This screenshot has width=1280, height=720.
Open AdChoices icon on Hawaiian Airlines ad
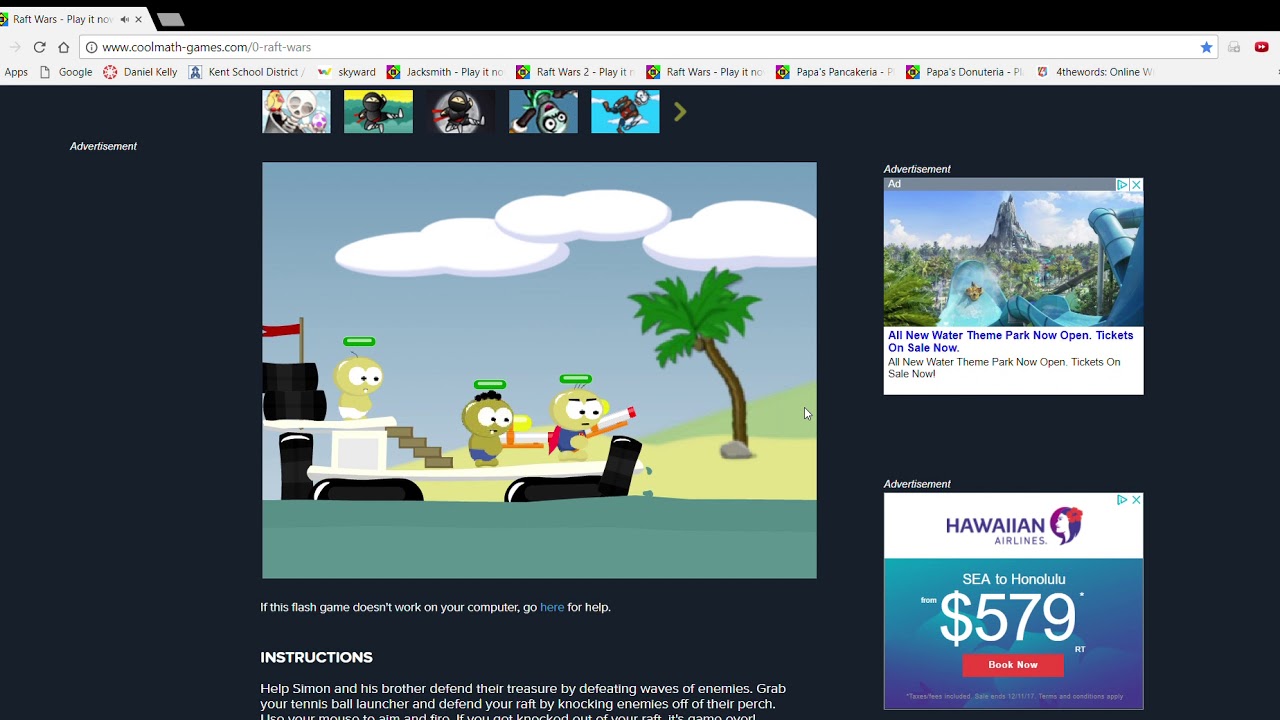(x=1122, y=500)
